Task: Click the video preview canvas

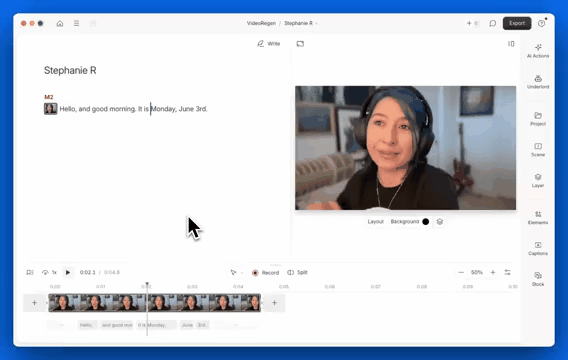Action: pos(405,148)
